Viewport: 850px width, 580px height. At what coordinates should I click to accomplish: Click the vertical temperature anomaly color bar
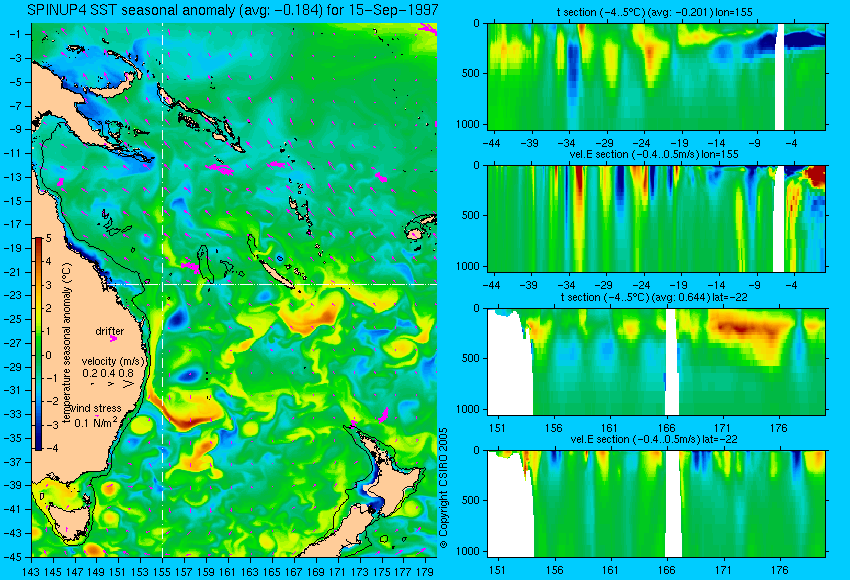(39, 344)
